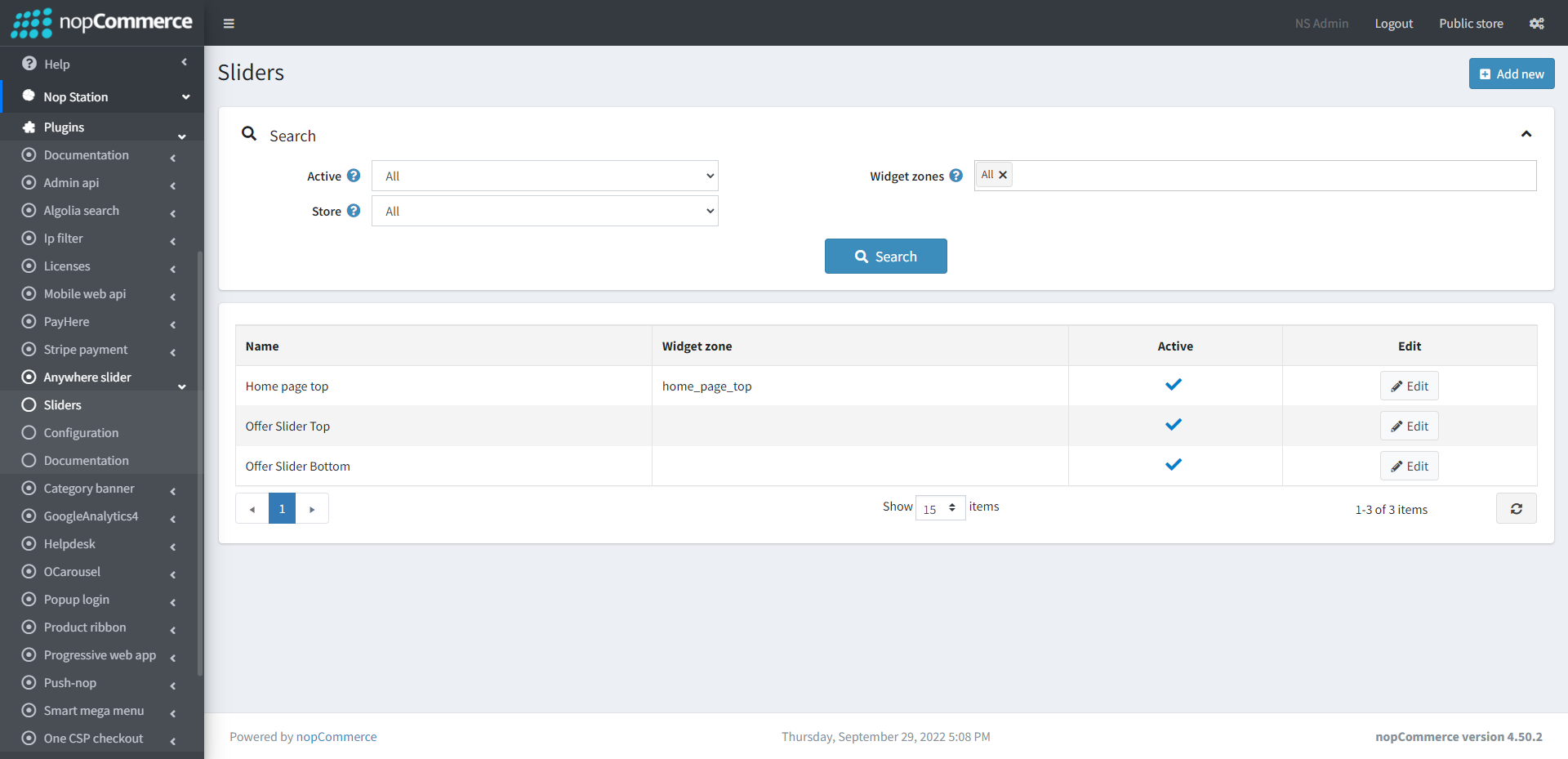The width and height of the screenshot is (1568, 759).
Task: Open the Store filter dropdown
Action: click(x=545, y=212)
